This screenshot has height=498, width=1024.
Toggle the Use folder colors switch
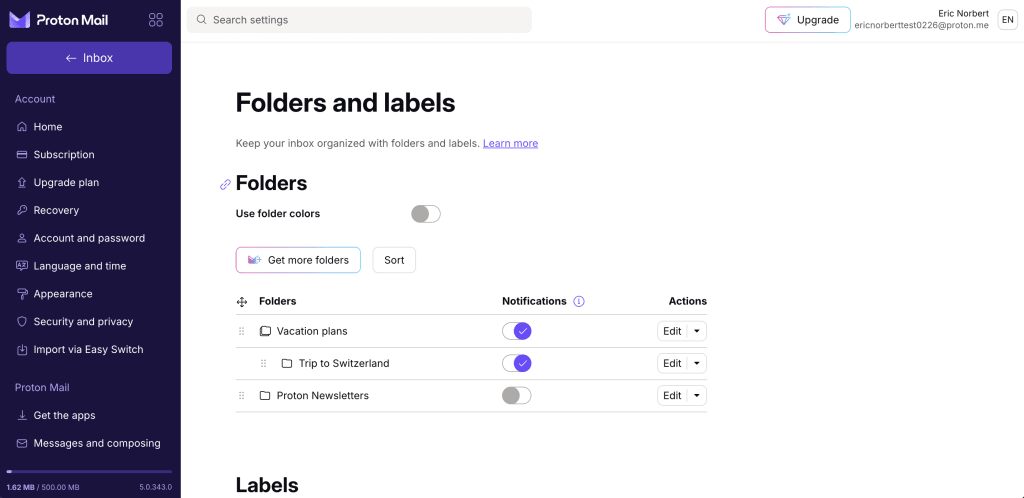[426, 214]
